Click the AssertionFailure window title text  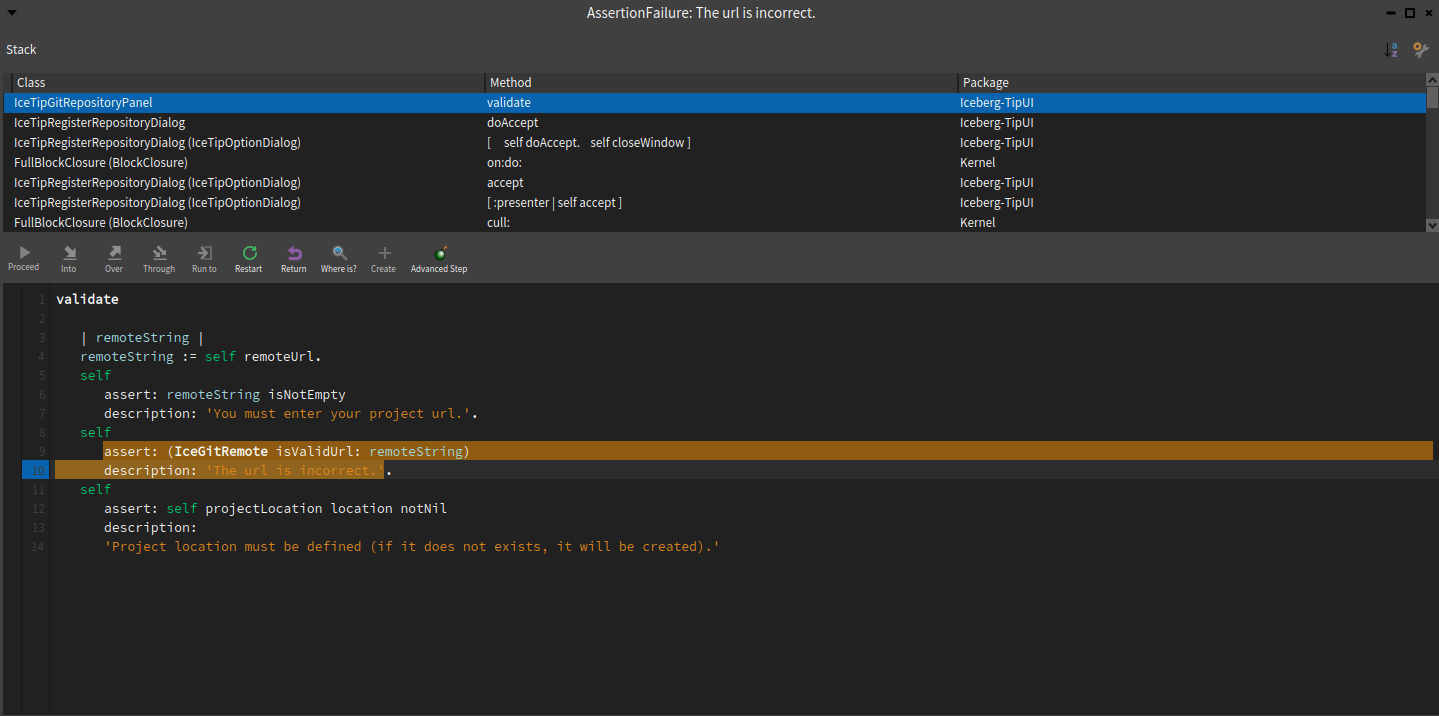(x=700, y=13)
